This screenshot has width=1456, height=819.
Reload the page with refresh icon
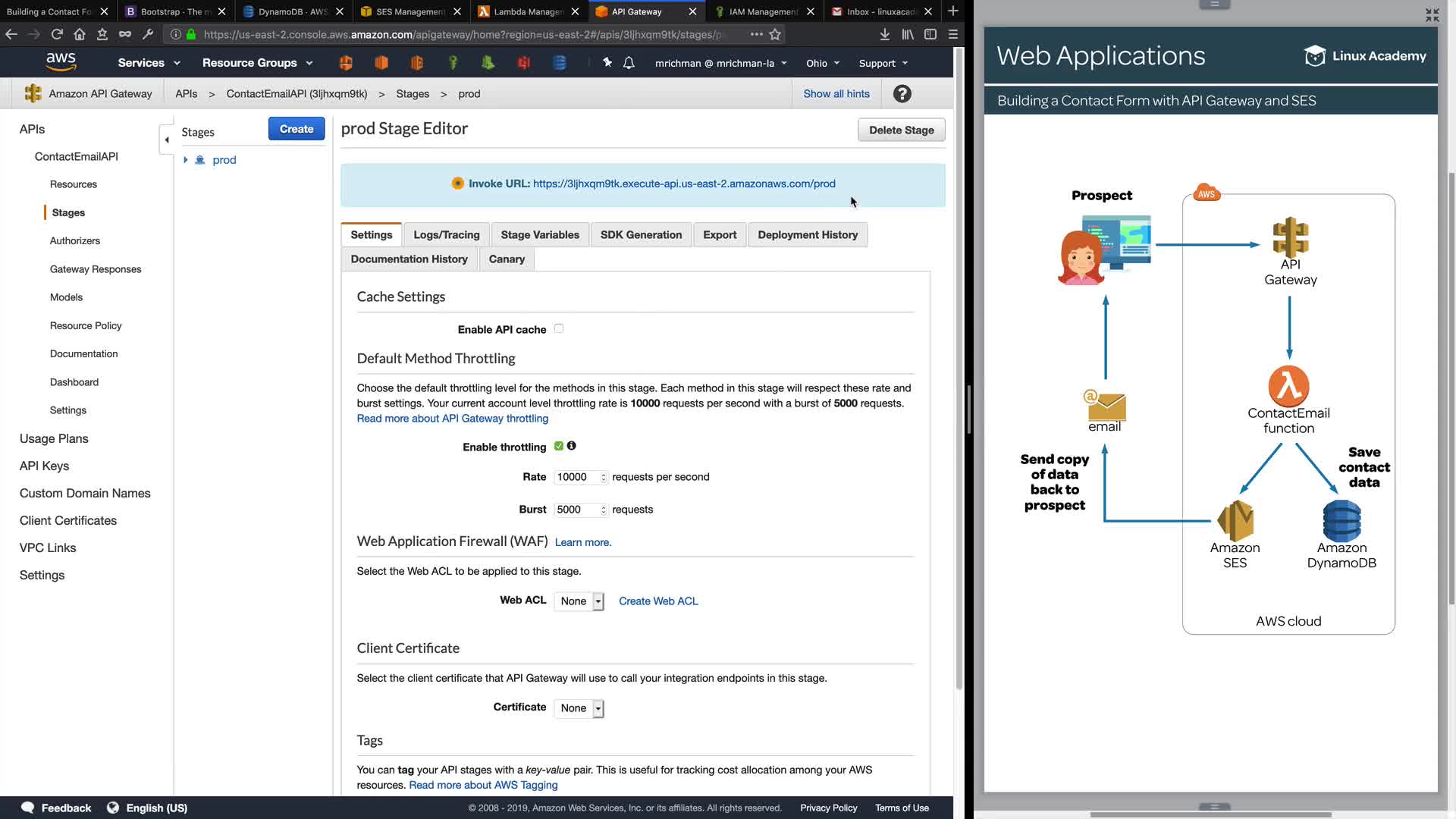(57, 34)
